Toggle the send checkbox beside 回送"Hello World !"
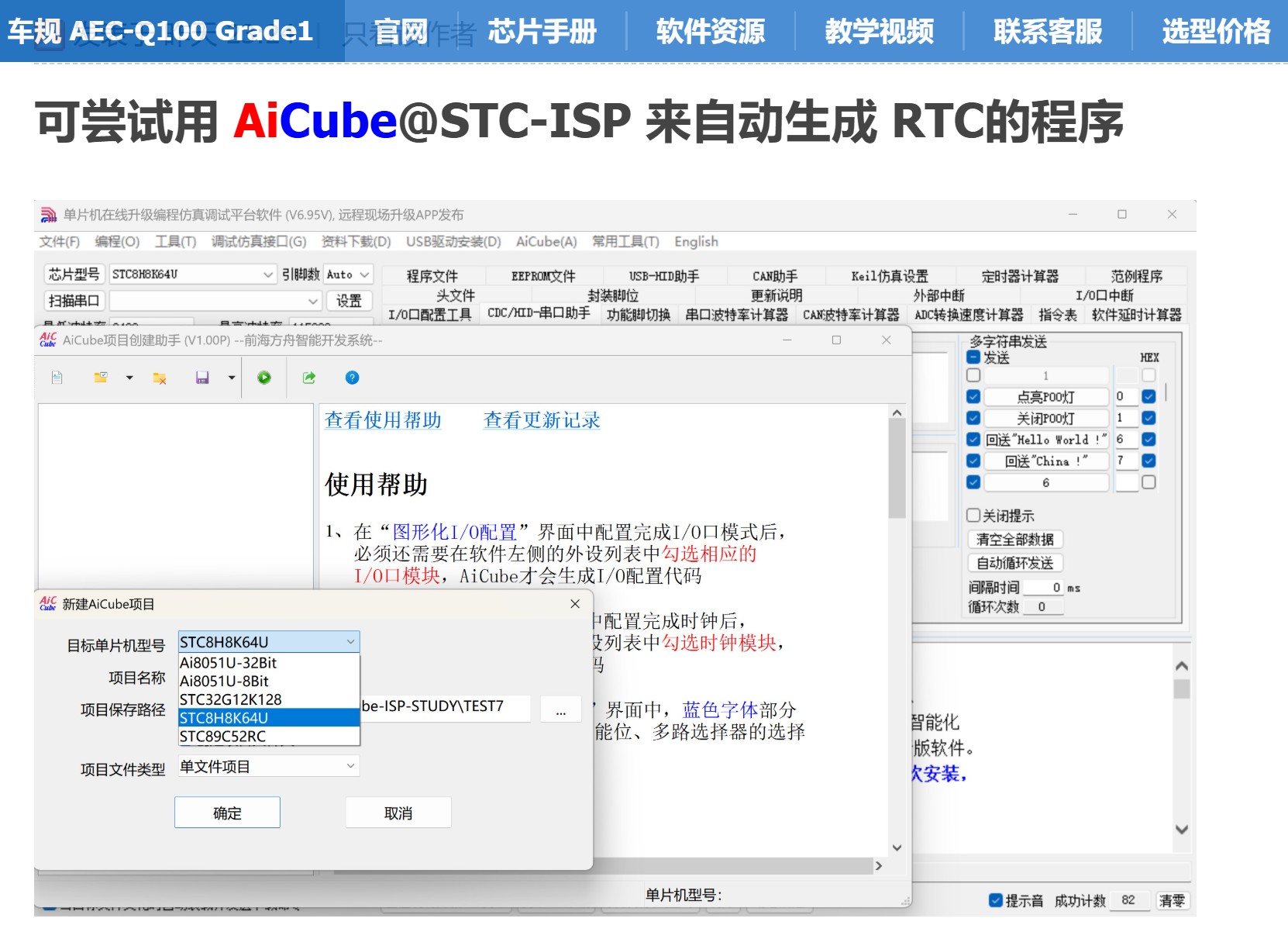Screen dimensions: 1288x932 (974, 439)
